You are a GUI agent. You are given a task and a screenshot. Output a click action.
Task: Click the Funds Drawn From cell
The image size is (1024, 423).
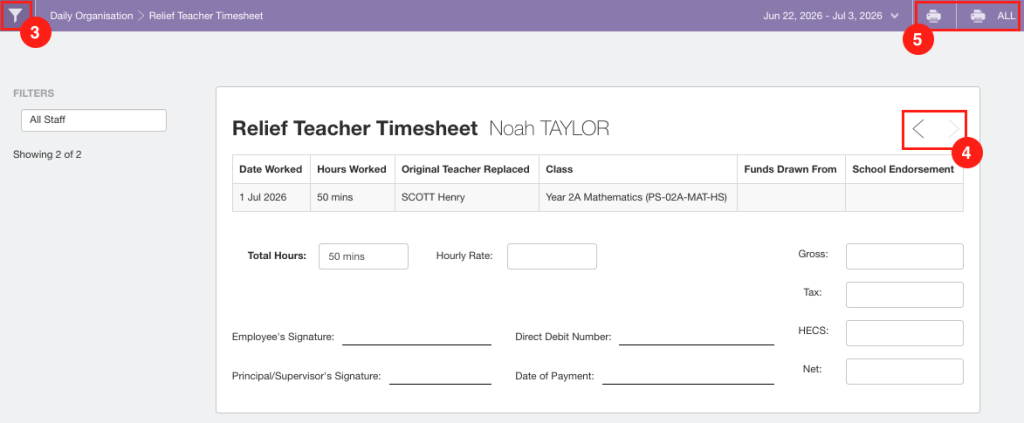(x=792, y=197)
